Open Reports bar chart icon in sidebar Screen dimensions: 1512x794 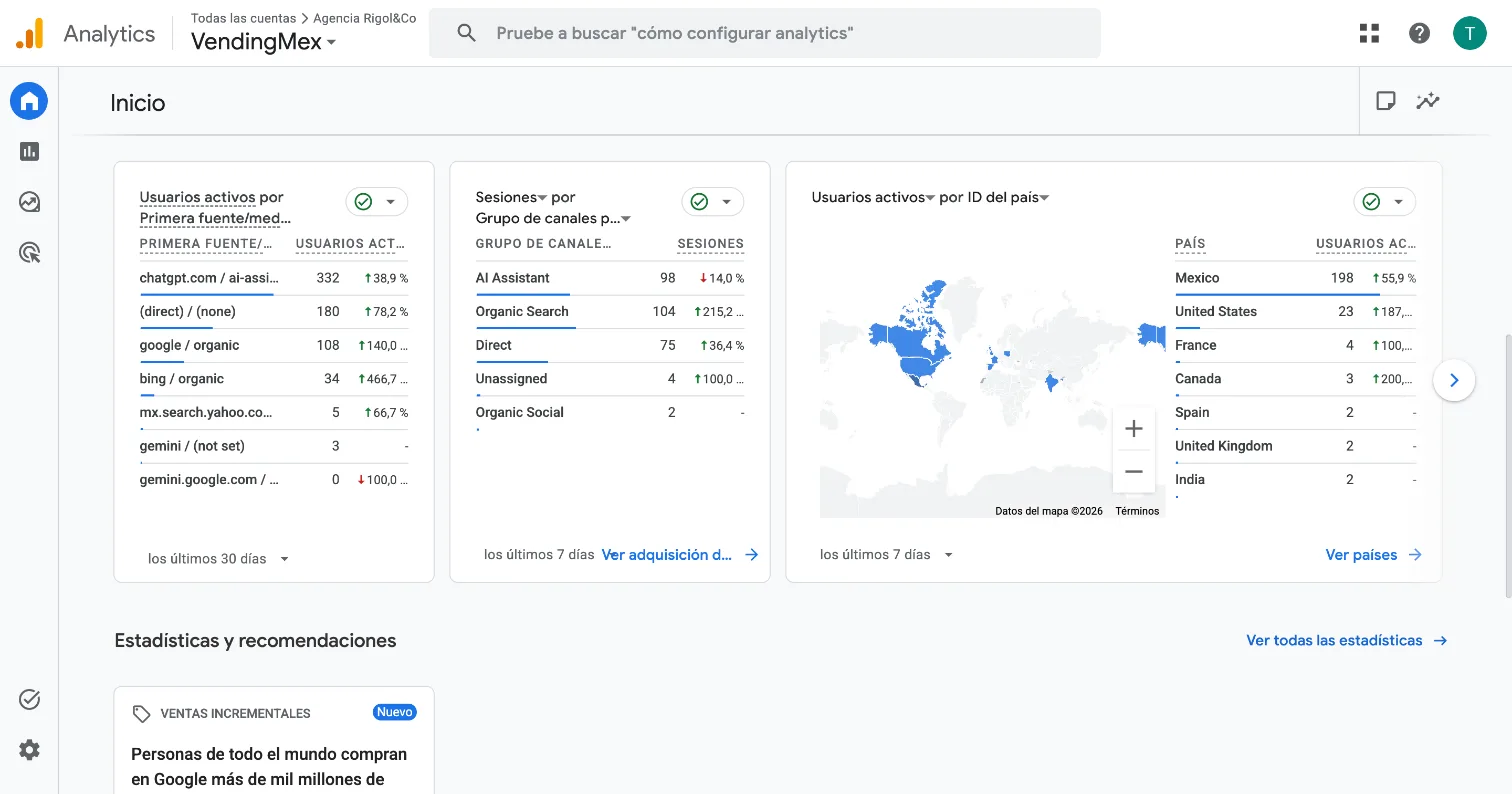tap(29, 151)
